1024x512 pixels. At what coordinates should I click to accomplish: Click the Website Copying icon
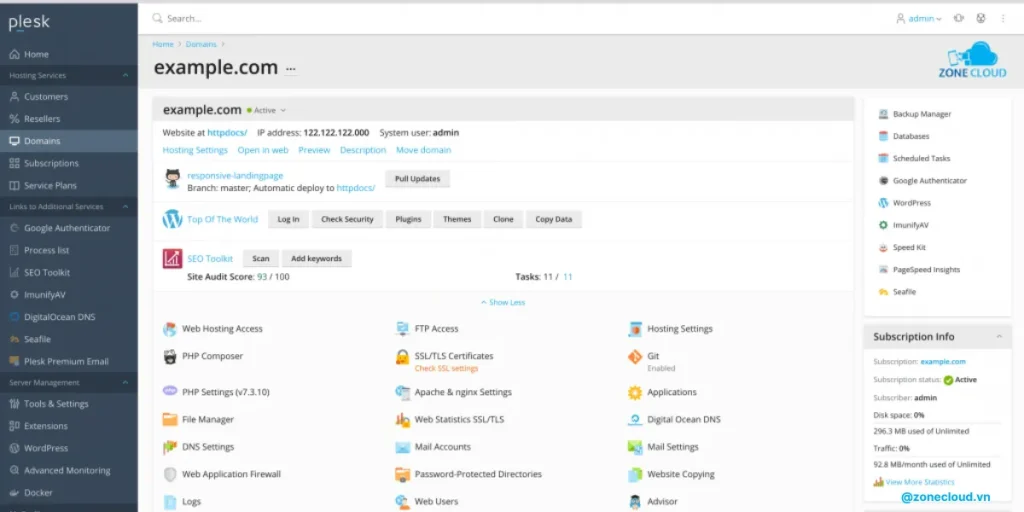635,475
